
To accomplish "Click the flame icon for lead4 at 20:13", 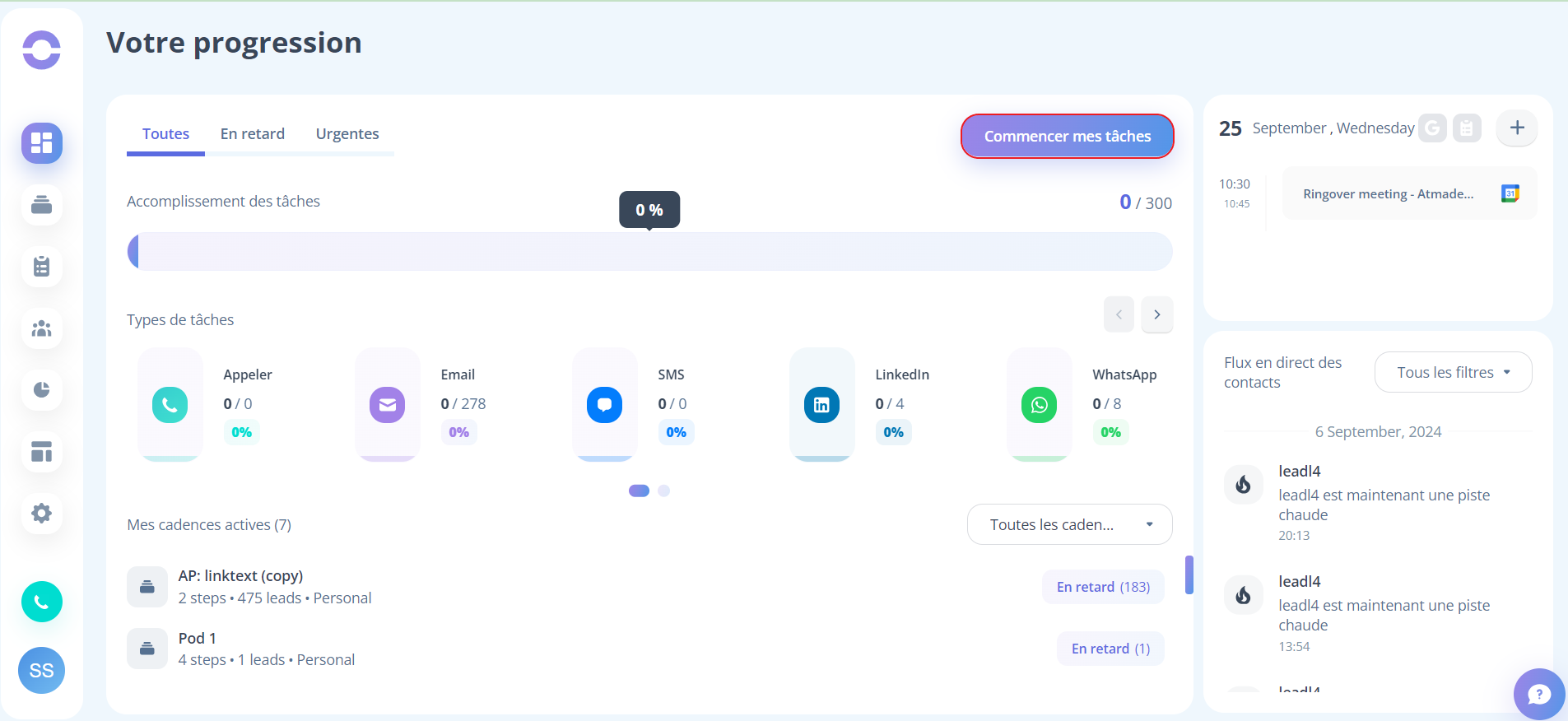I will [1244, 485].
